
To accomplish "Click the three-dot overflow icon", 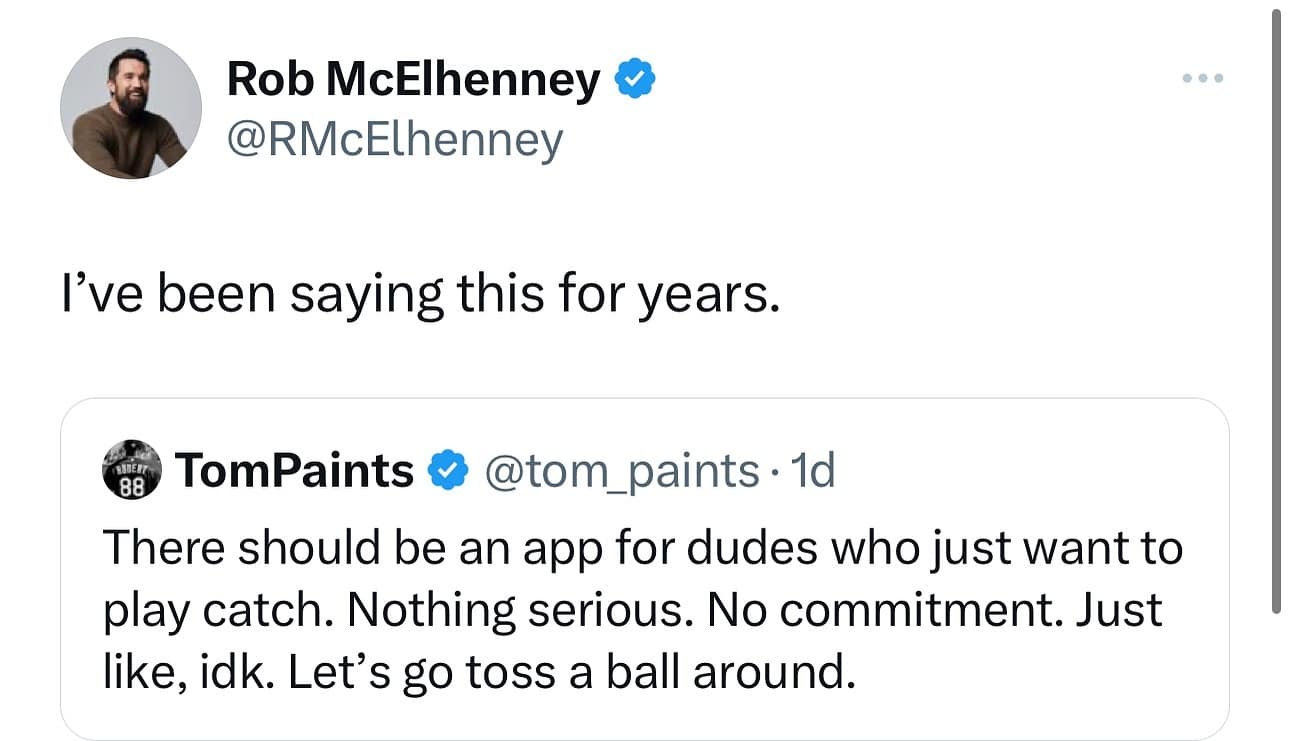I will pos(1201,77).
